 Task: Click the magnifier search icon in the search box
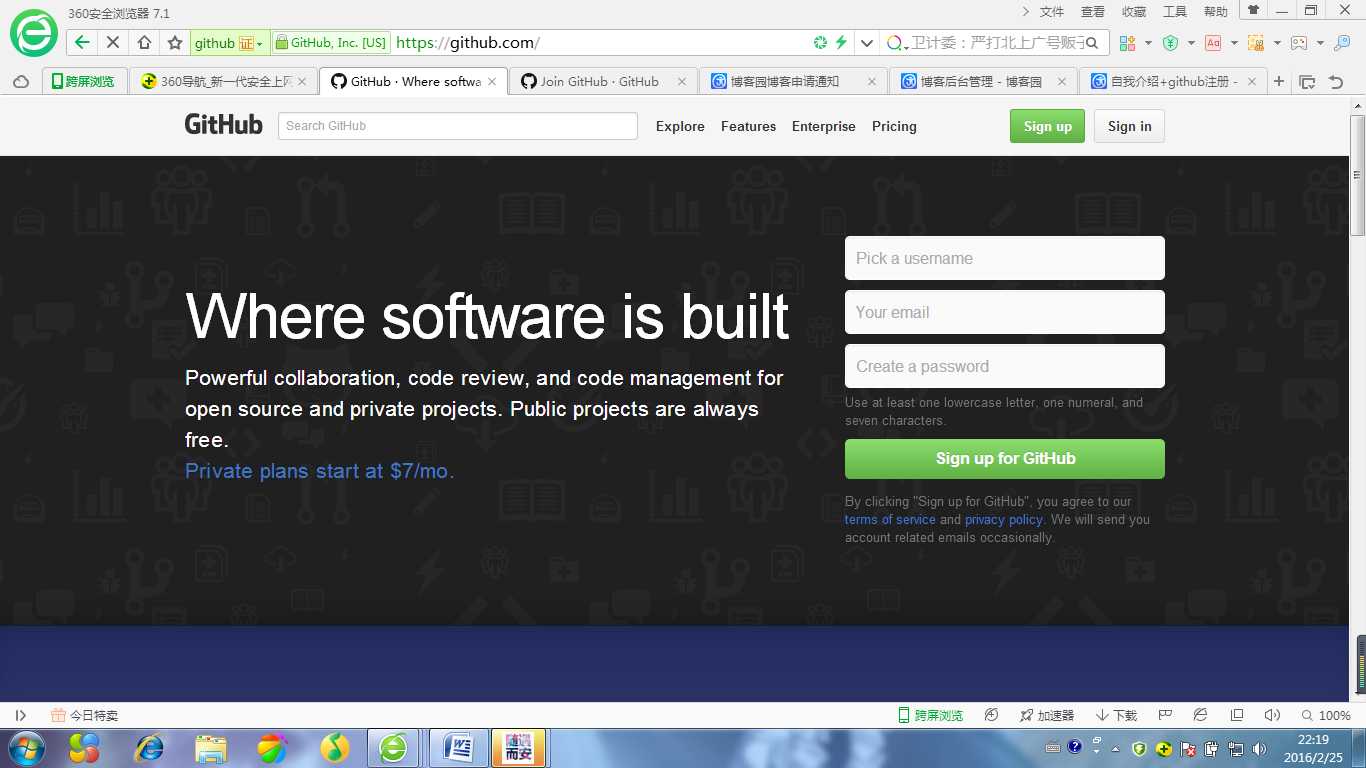[1091, 43]
